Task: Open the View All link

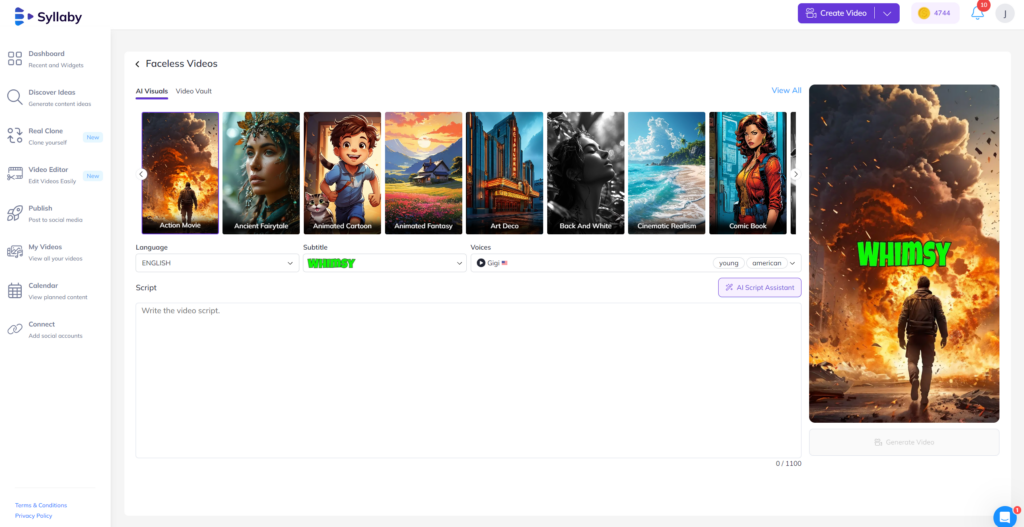Action: click(786, 91)
